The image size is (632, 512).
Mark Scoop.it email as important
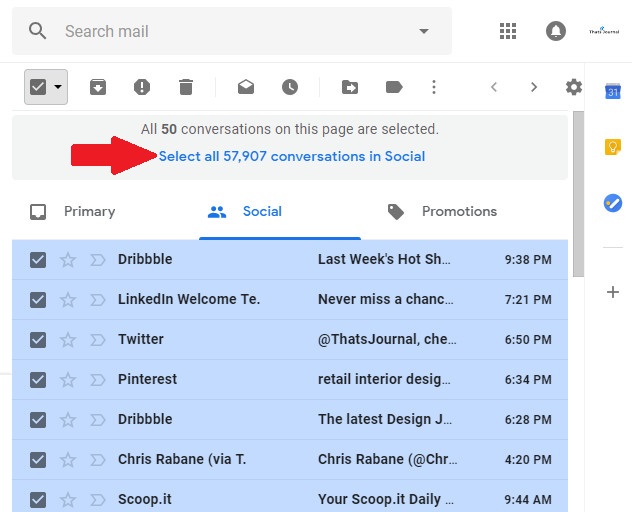click(x=98, y=500)
